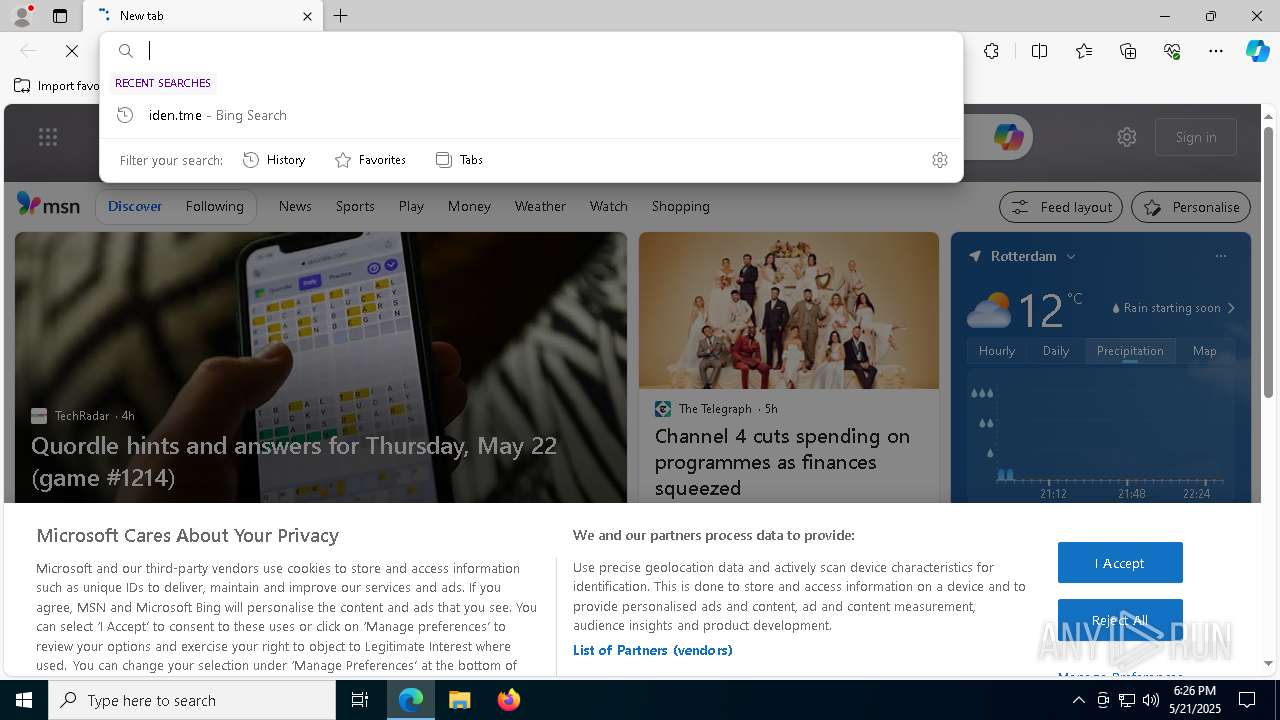Open Quordle hints article headline

pos(294,461)
